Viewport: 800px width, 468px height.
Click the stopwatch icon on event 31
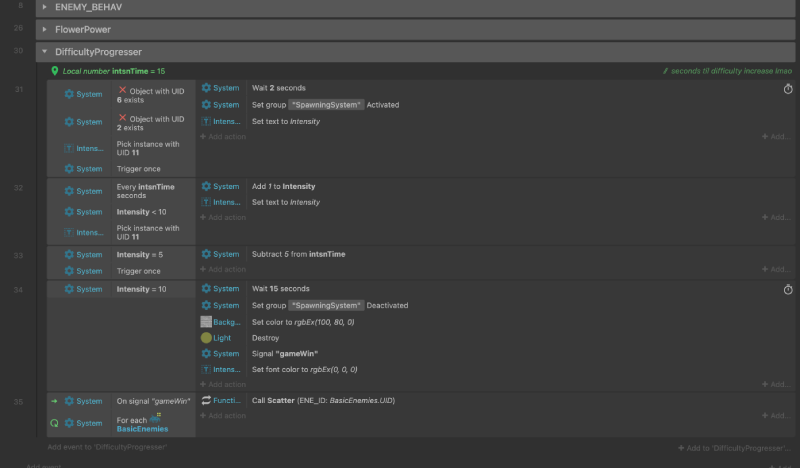787,89
